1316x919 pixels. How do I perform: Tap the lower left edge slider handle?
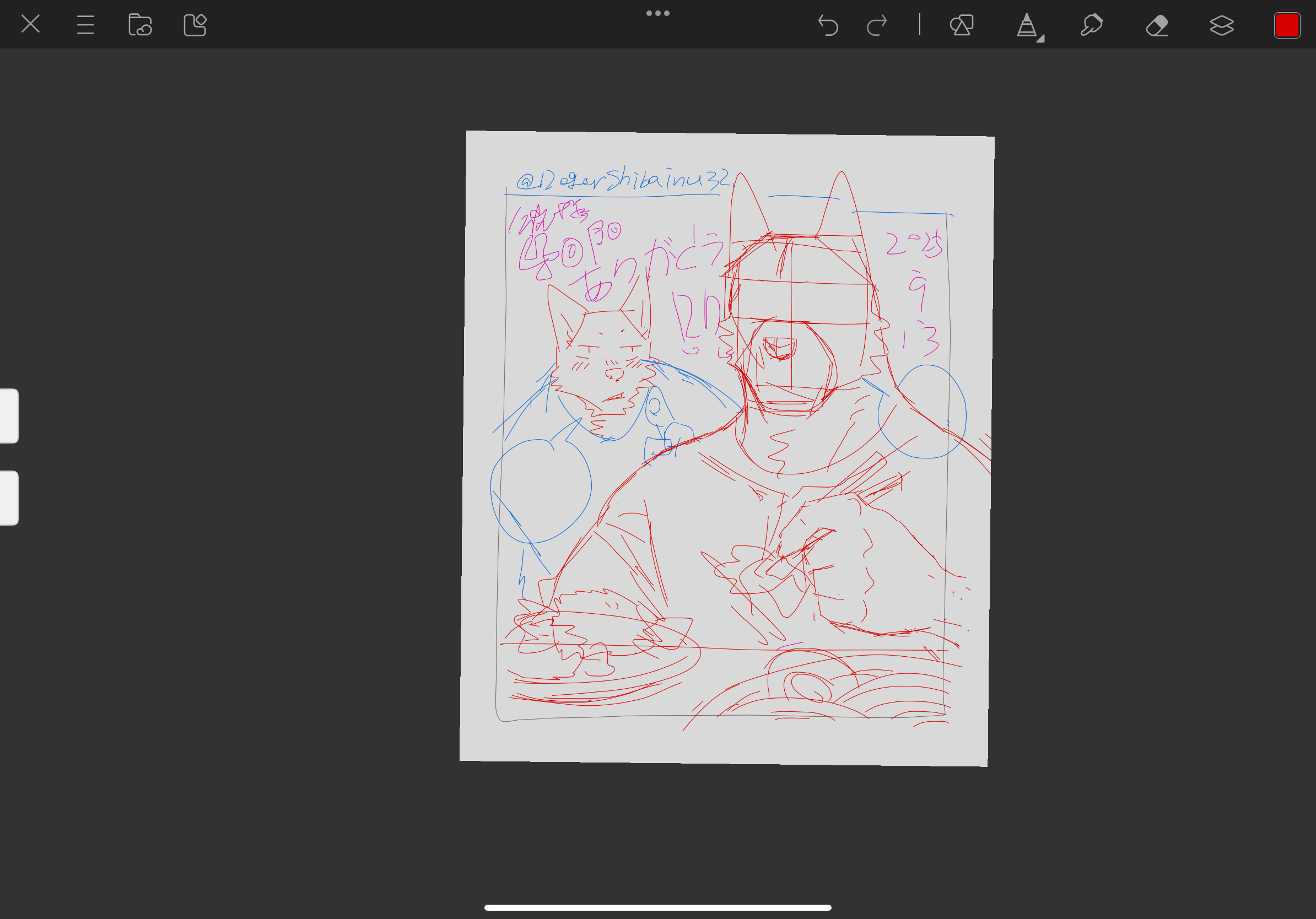point(9,498)
